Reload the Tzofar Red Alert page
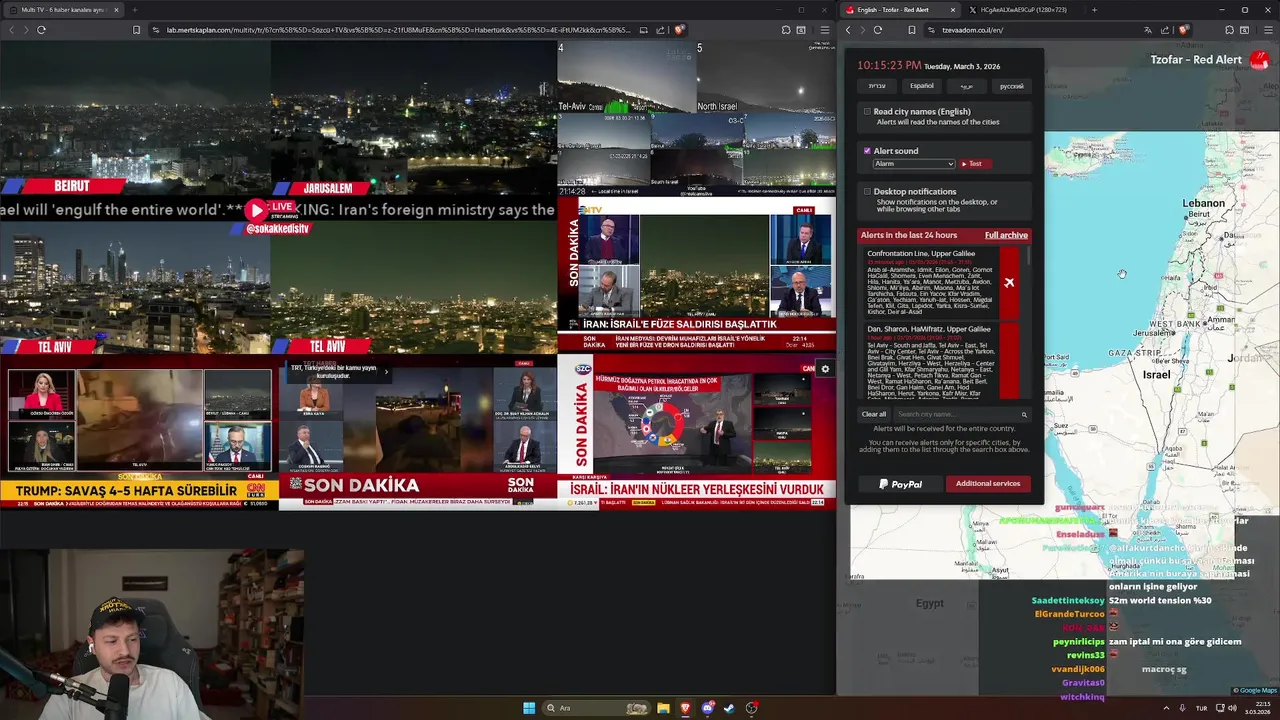 [x=878, y=30]
